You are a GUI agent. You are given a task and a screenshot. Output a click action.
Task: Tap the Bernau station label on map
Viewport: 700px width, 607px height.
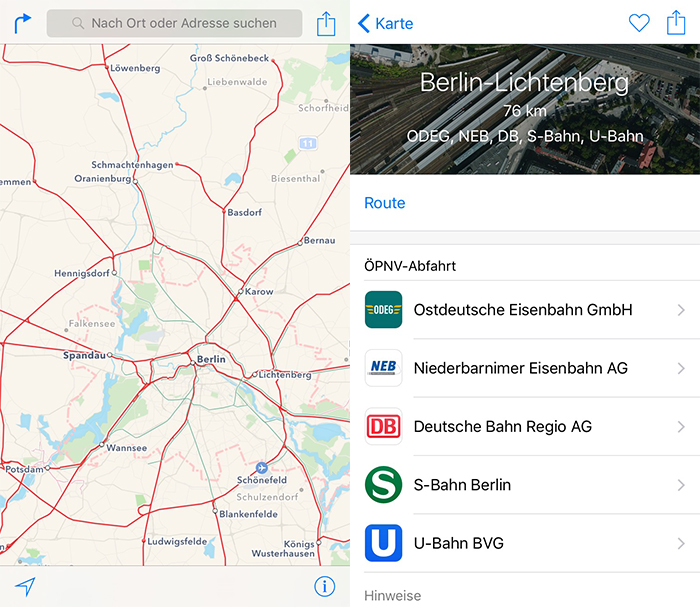coord(320,241)
